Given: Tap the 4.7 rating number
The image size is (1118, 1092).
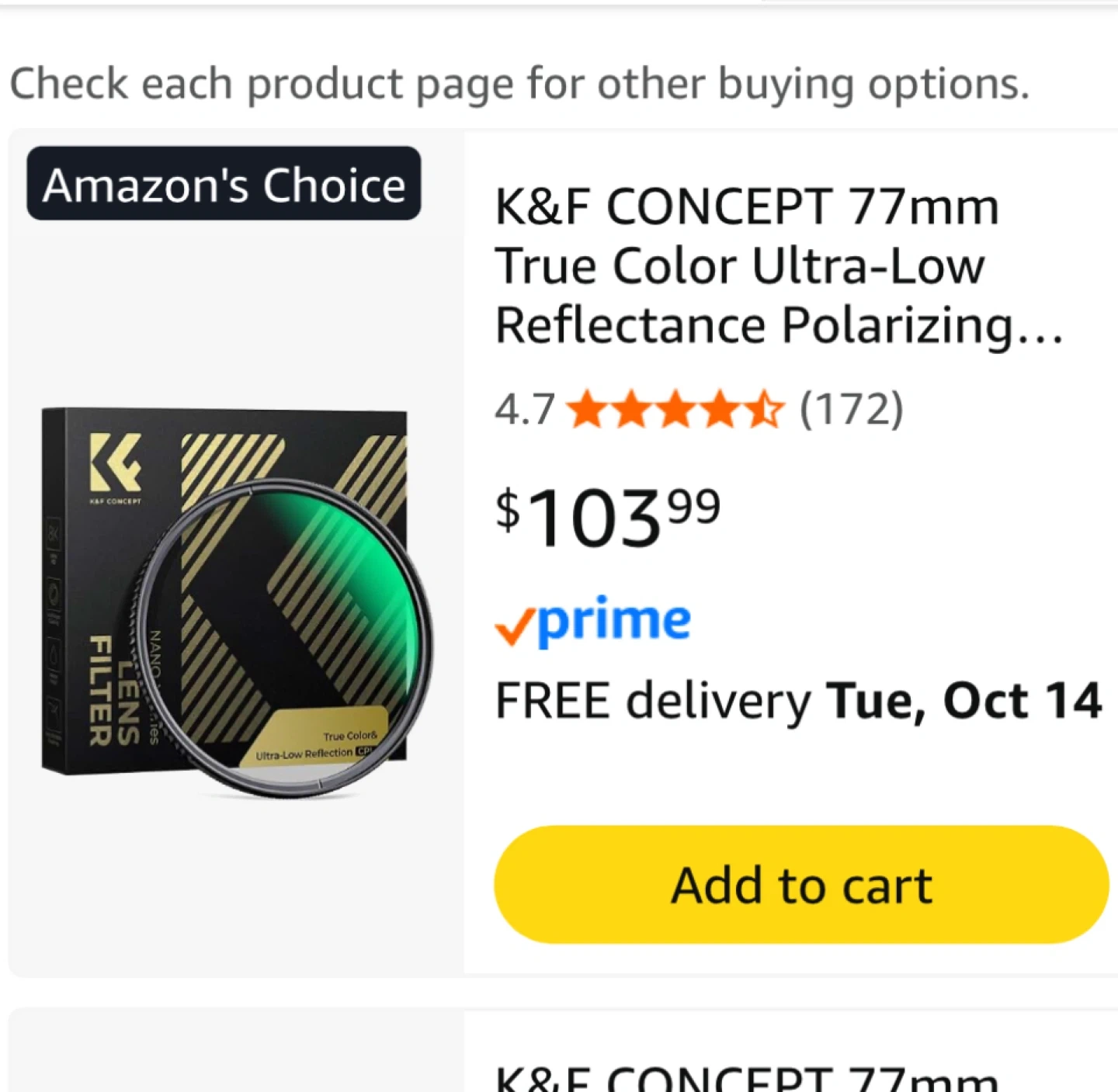Looking at the screenshot, I should tap(524, 410).
